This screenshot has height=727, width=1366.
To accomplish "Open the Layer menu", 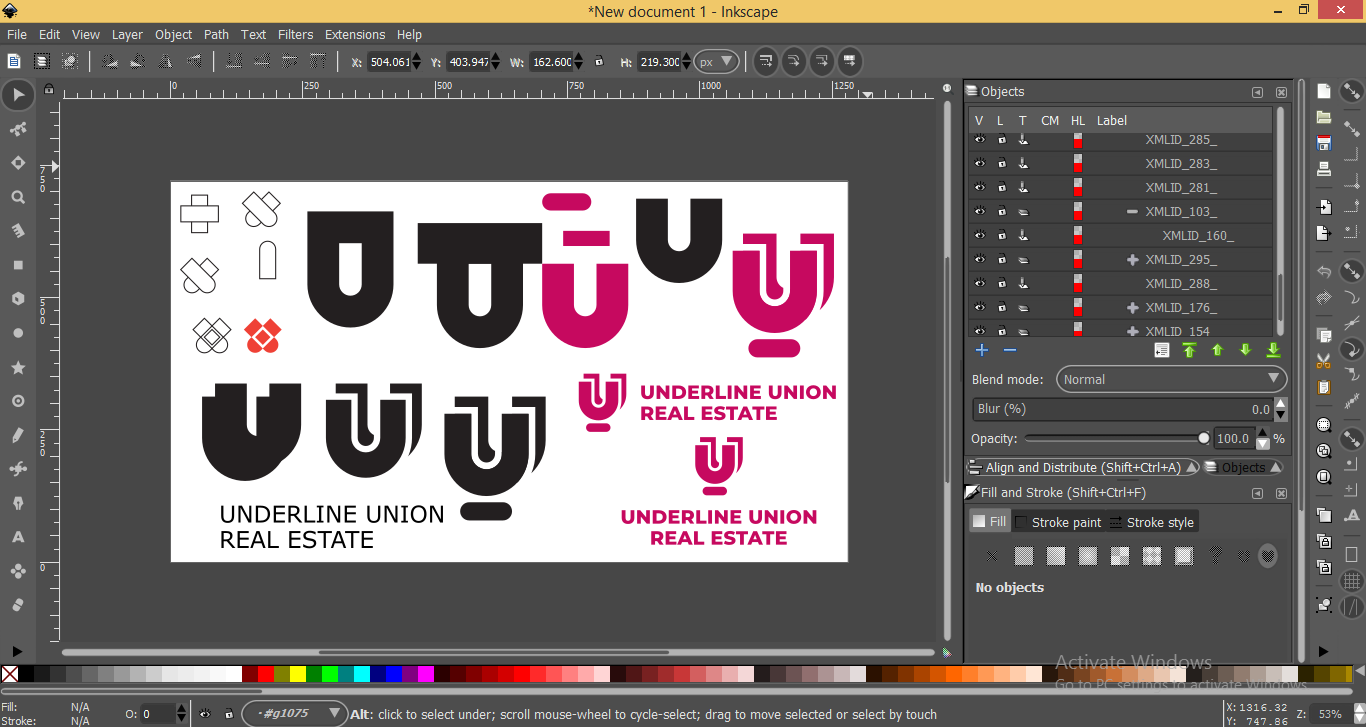I will [127, 34].
